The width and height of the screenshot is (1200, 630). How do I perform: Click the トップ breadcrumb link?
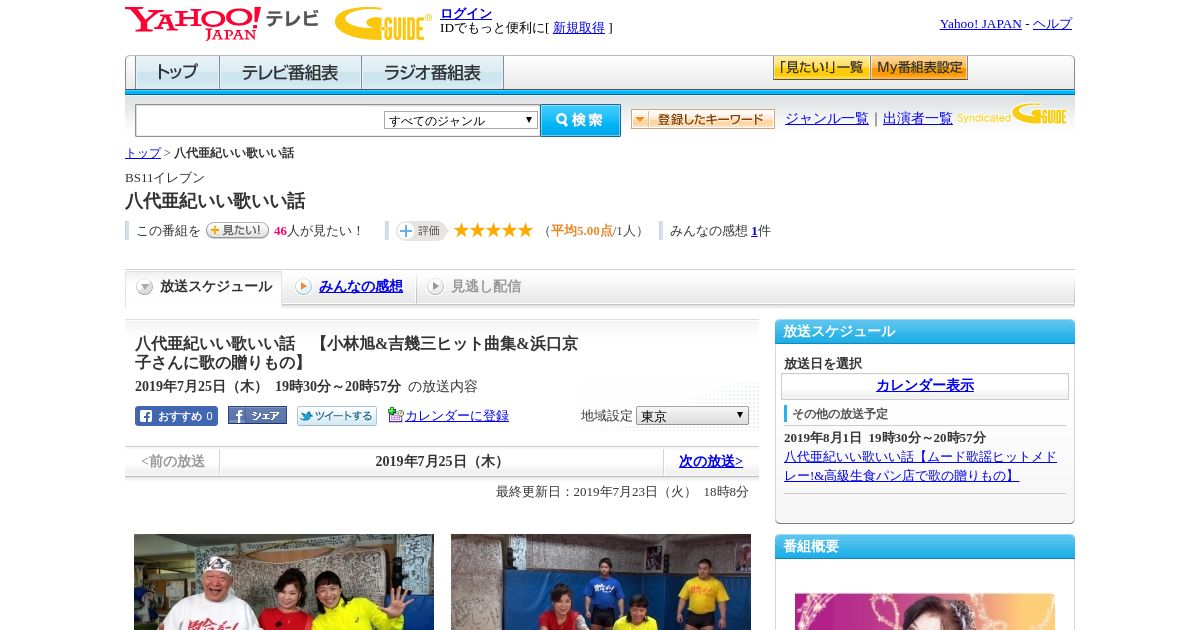143,153
